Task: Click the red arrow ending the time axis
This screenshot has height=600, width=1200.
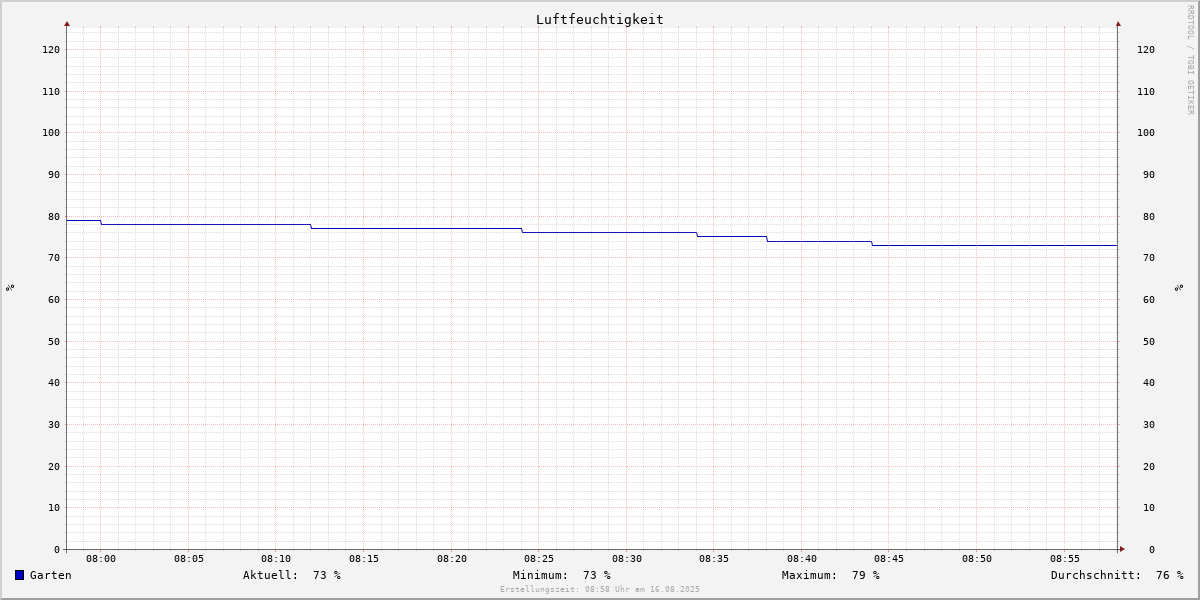Action: (x=1122, y=549)
